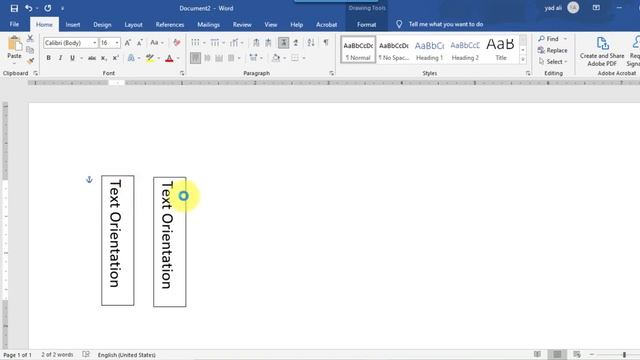Switch to the References tab

coord(170,24)
